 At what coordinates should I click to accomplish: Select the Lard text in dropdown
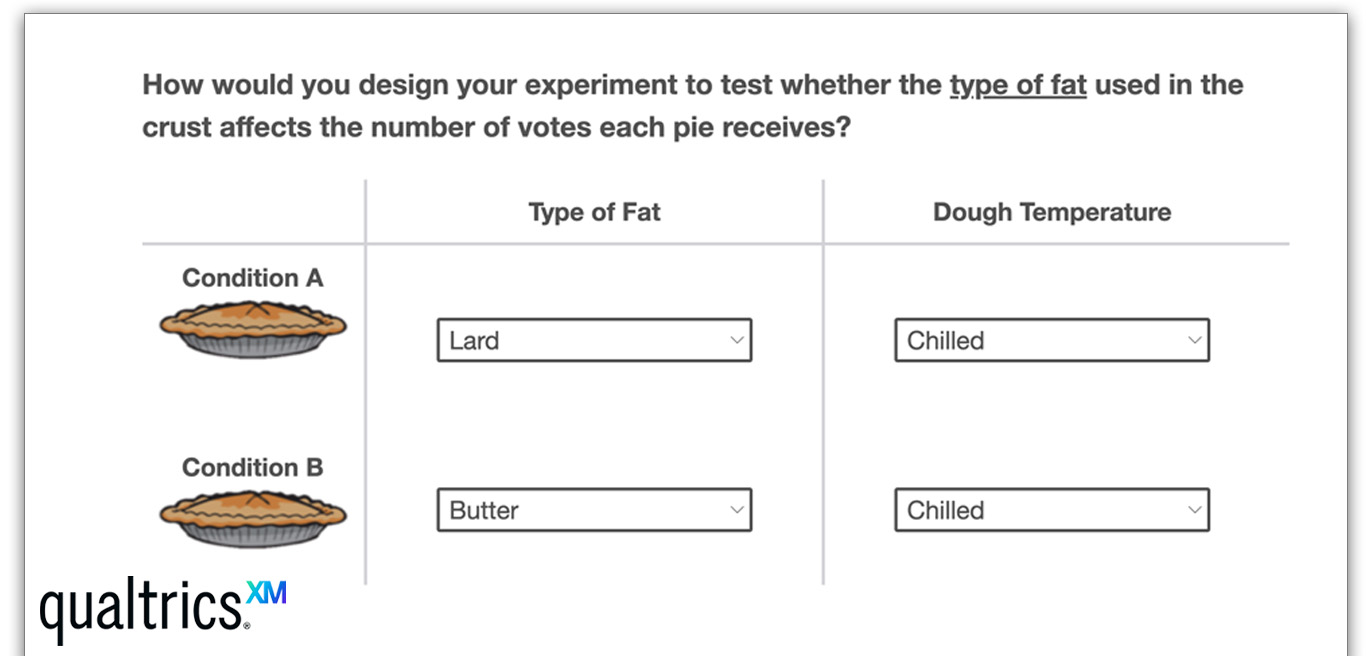pos(474,341)
